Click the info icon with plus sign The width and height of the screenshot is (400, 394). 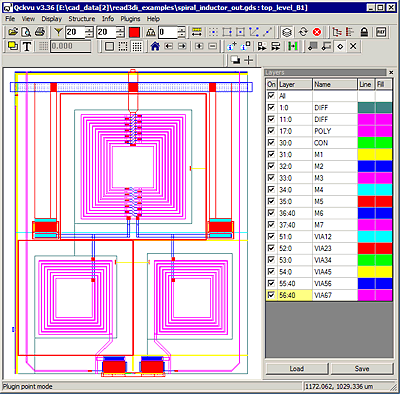click(x=231, y=46)
